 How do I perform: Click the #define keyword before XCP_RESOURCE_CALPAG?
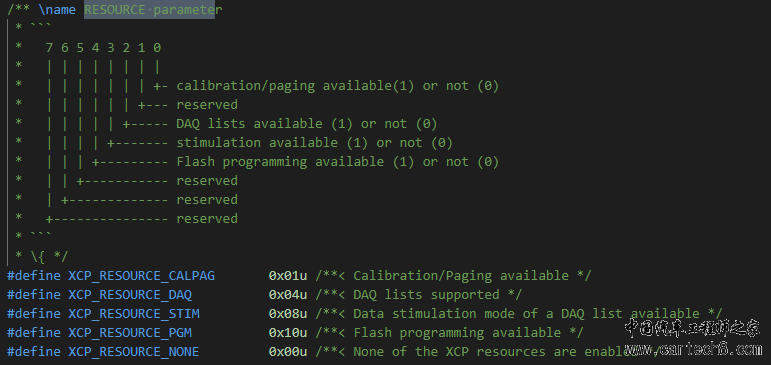34,276
